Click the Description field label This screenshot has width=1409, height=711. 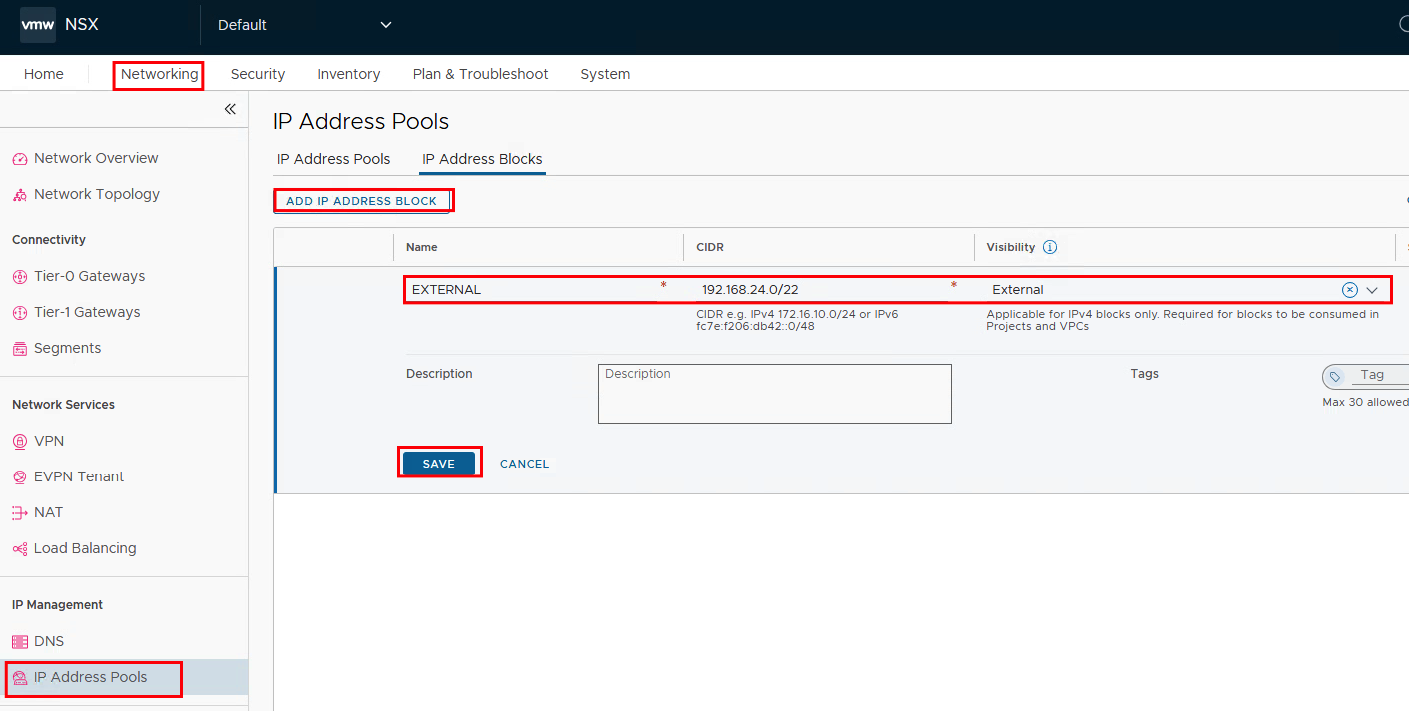439,374
